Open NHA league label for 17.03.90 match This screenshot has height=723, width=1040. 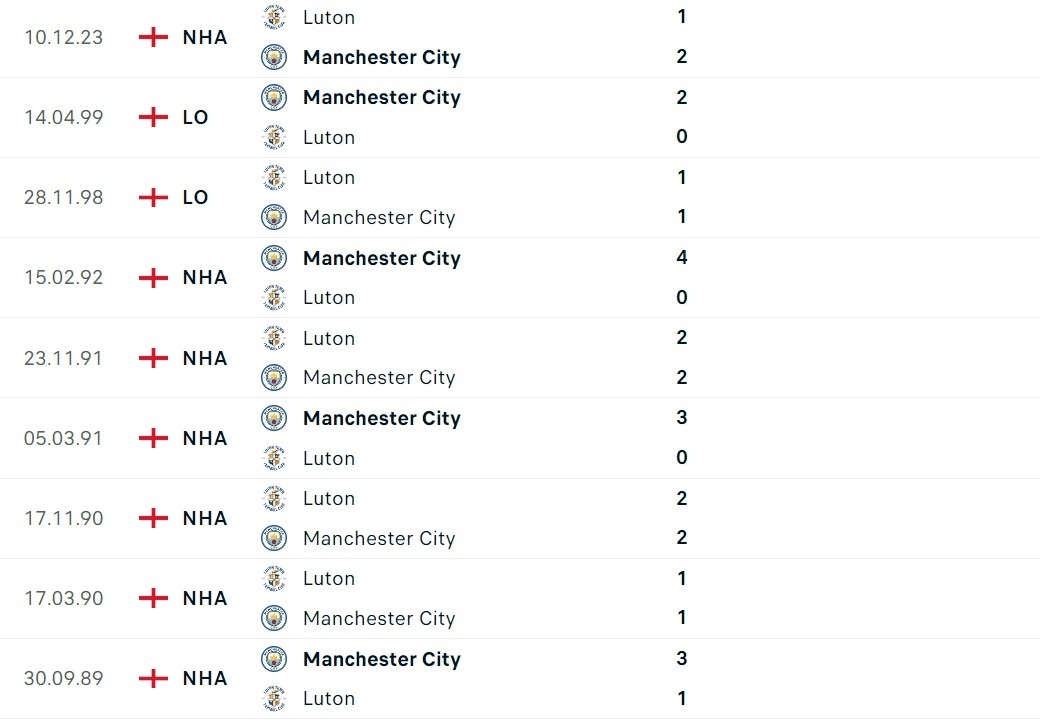[x=205, y=598]
